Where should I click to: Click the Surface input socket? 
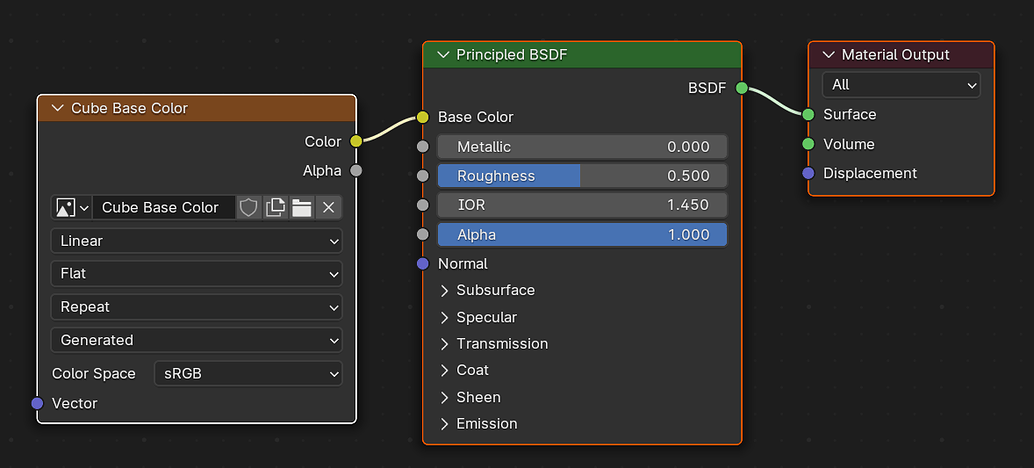pyautogui.click(x=808, y=115)
